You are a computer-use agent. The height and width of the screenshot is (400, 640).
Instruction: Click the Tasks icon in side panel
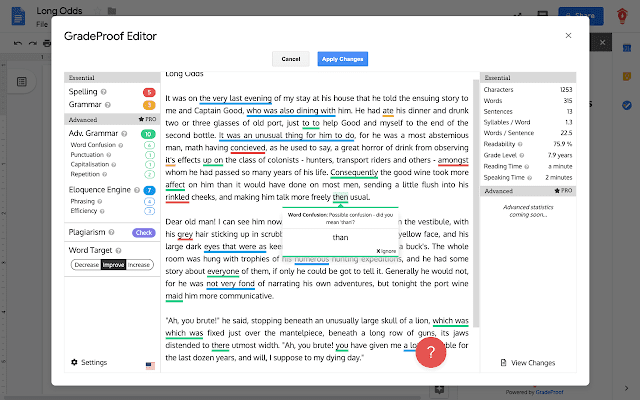pos(627,105)
